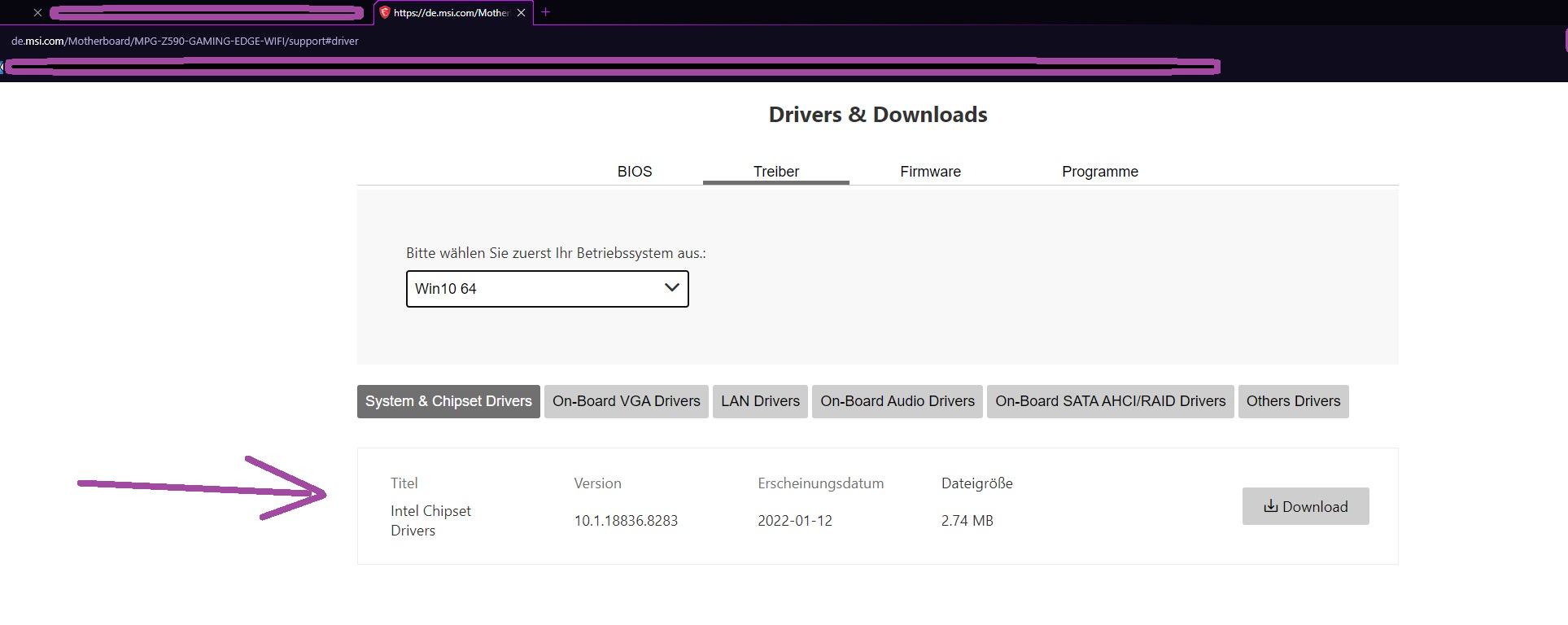Show Others Drivers category
This screenshot has width=1568, height=625.
1294,401
